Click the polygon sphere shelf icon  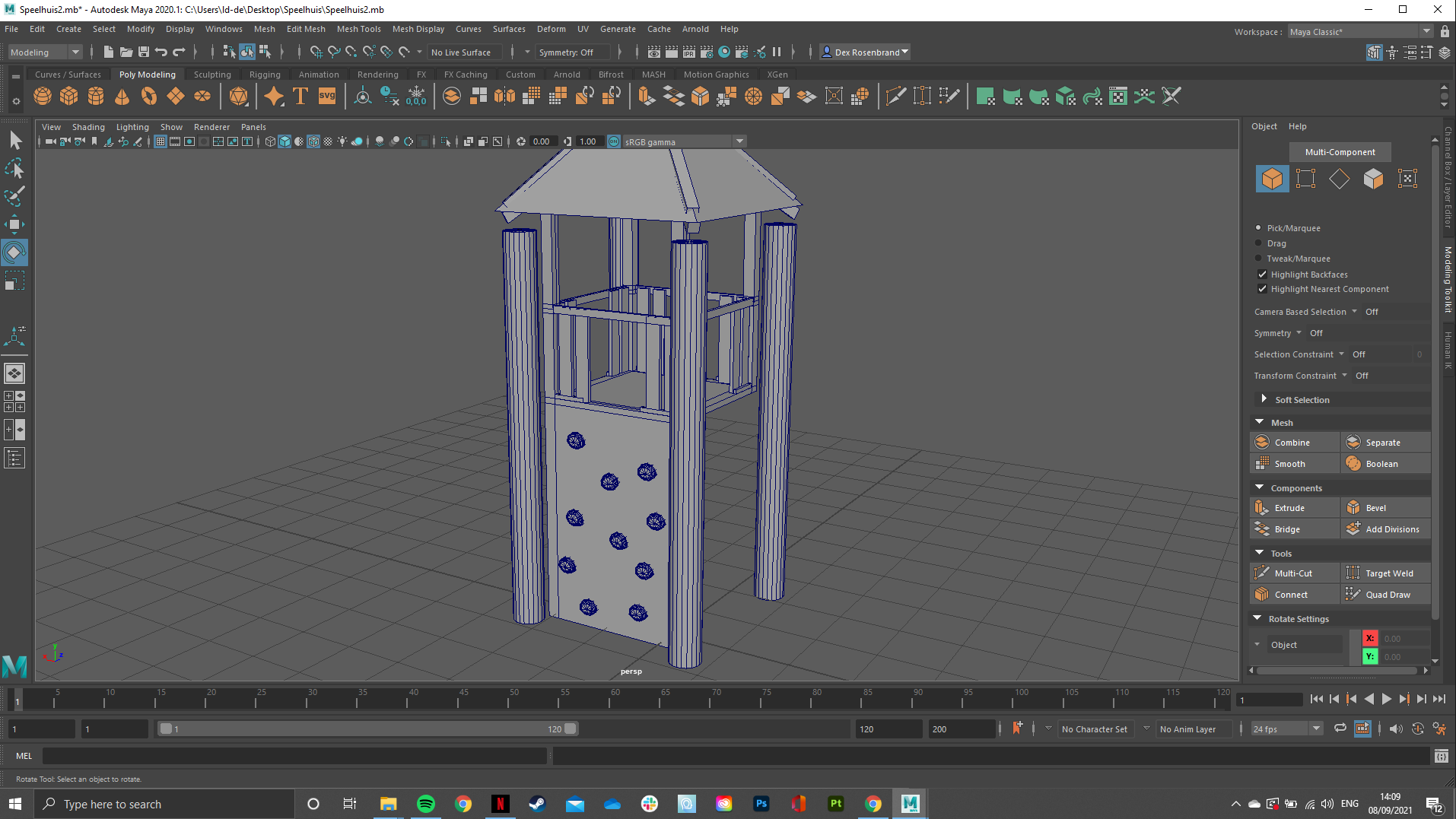[x=43, y=97]
